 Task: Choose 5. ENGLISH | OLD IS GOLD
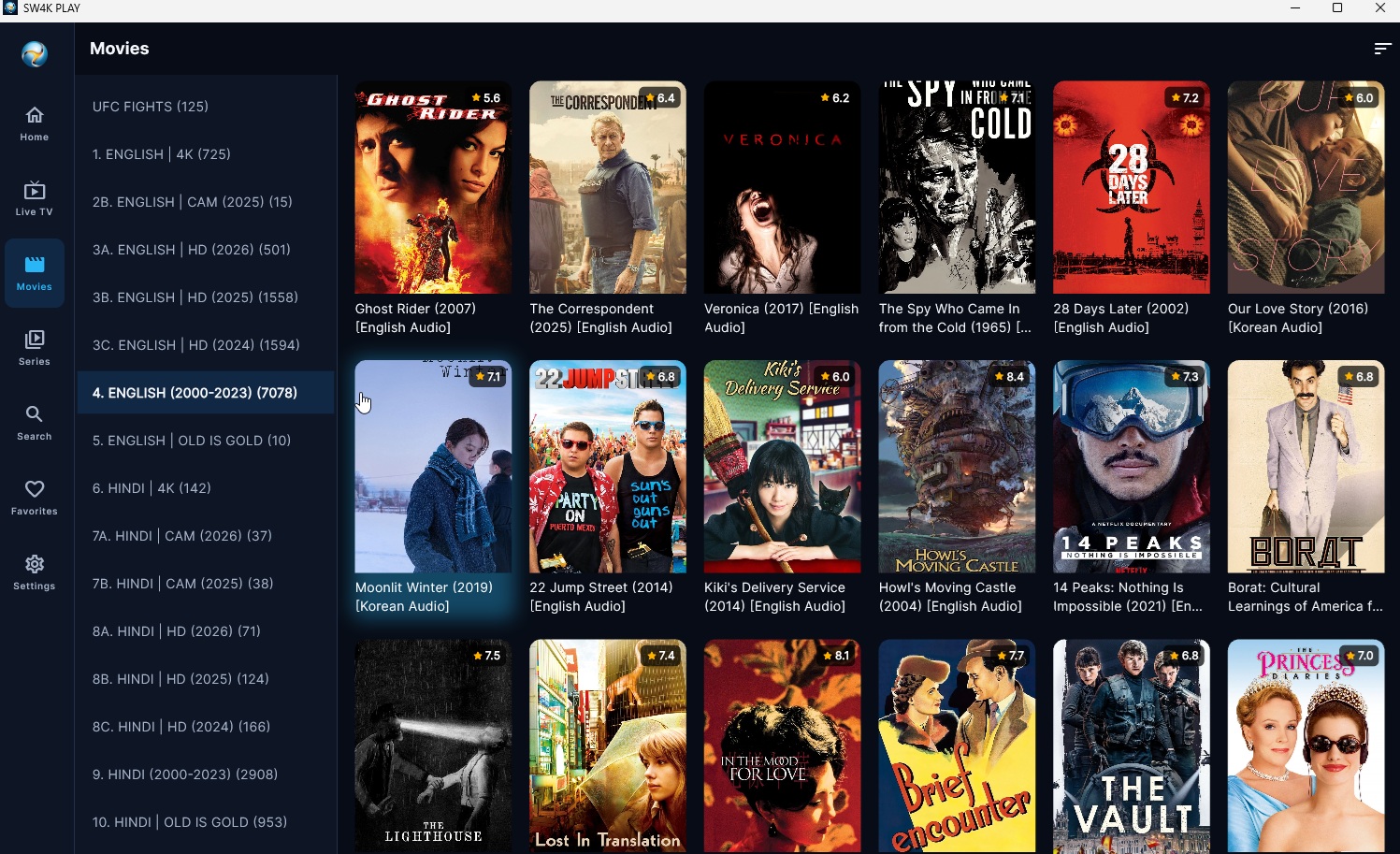tap(206, 441)
